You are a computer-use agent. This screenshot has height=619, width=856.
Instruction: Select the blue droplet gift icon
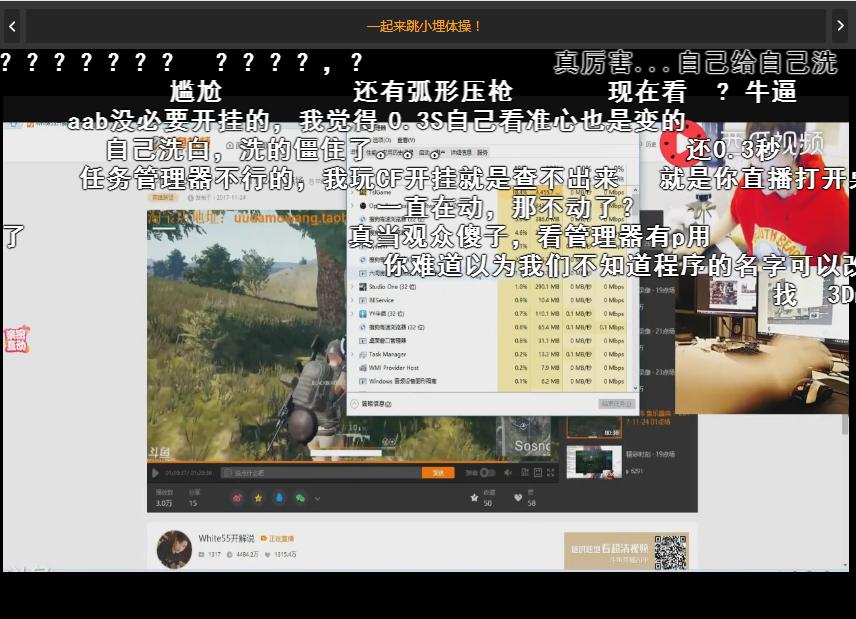click(x=278, y=498)
